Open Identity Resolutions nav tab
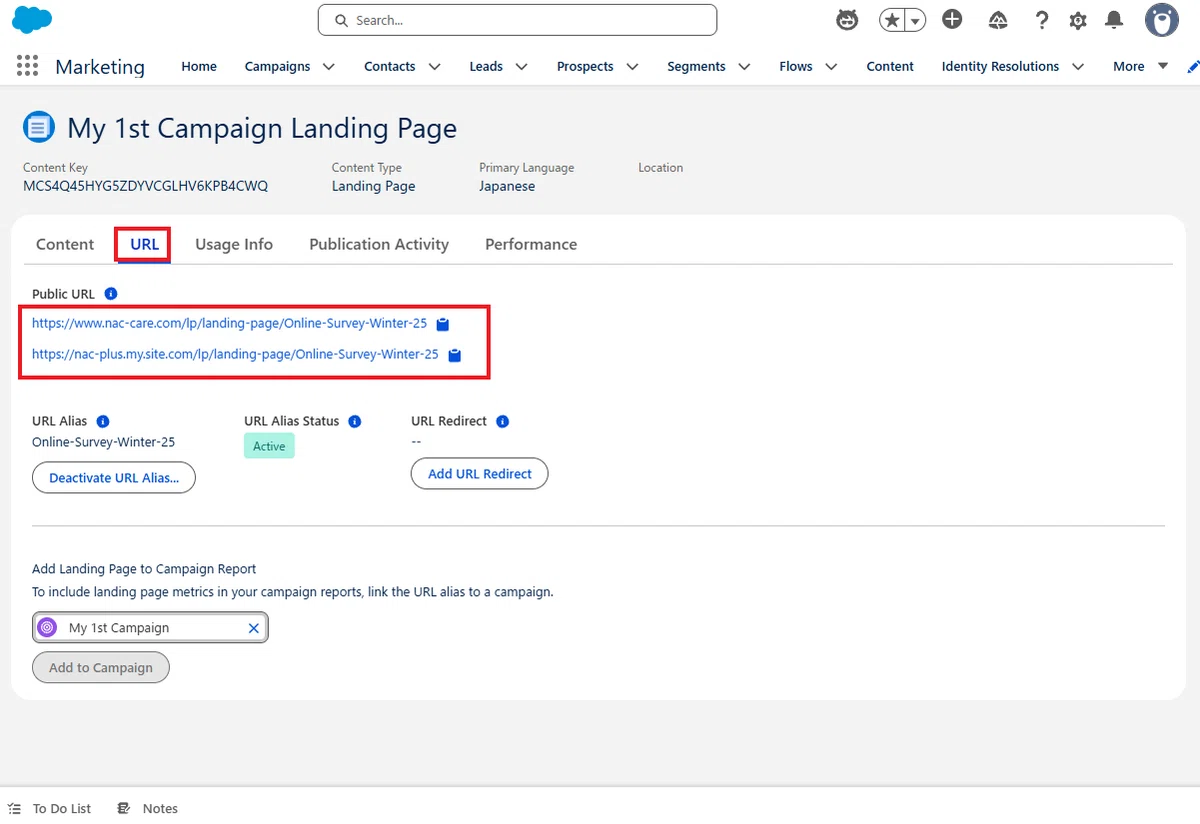 1000,66
